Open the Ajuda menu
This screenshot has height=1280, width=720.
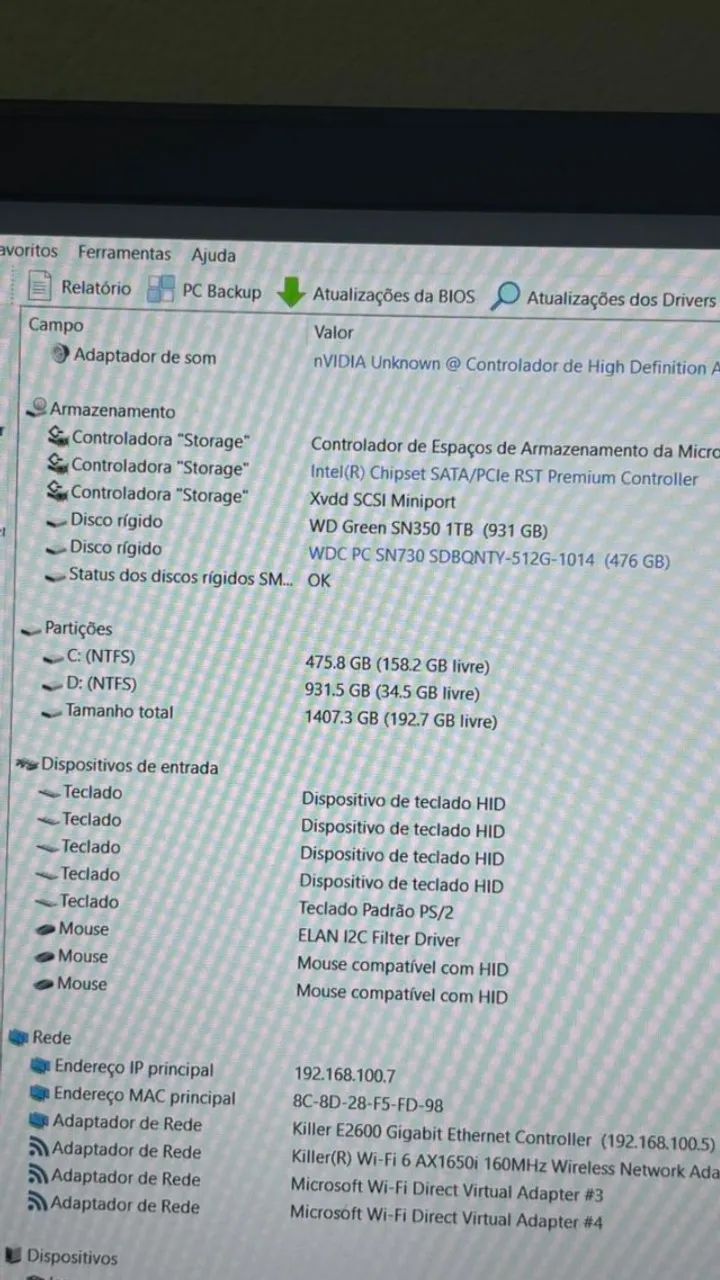(213, 255)
